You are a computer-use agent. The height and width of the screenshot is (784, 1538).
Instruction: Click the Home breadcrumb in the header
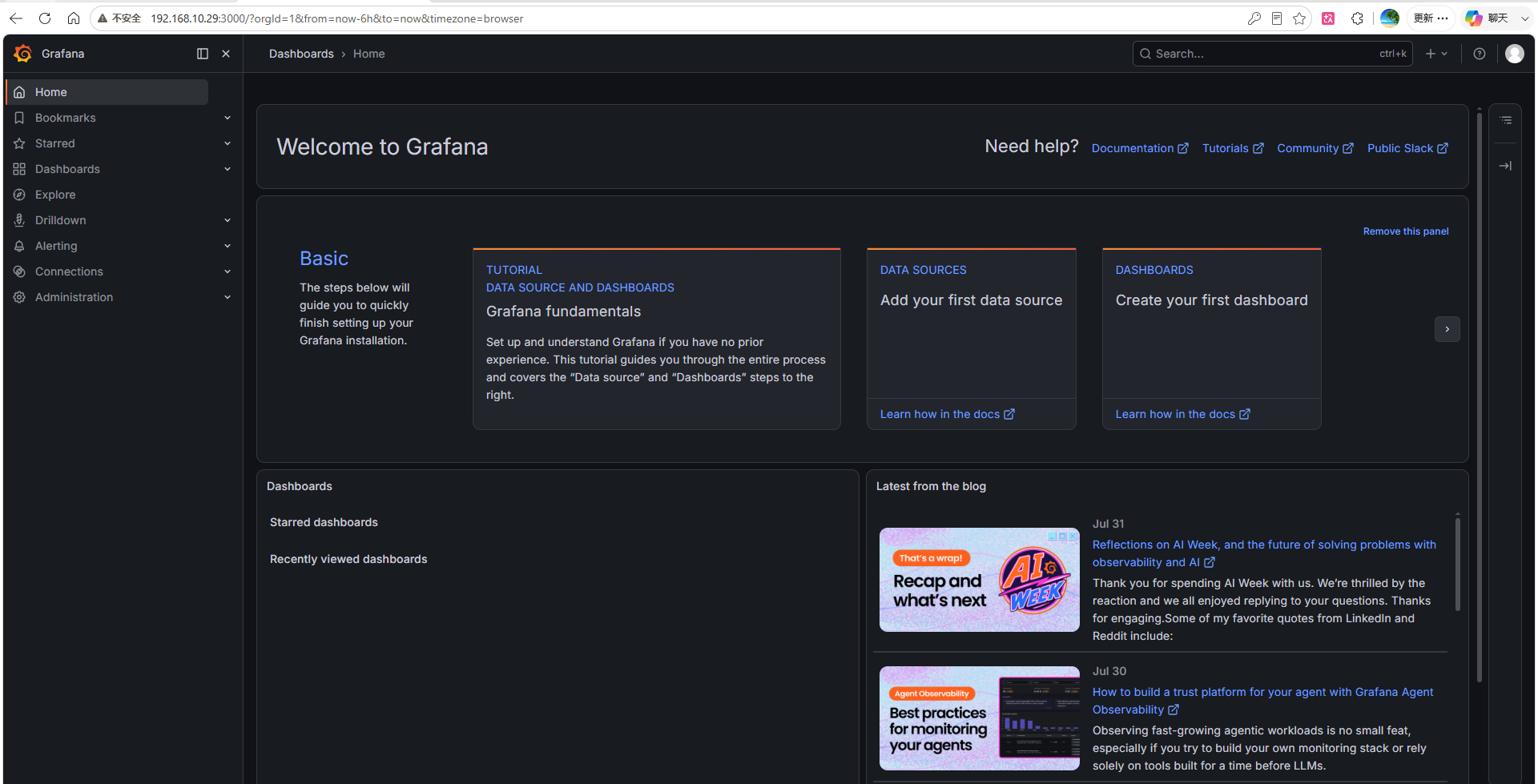(369, 54)
